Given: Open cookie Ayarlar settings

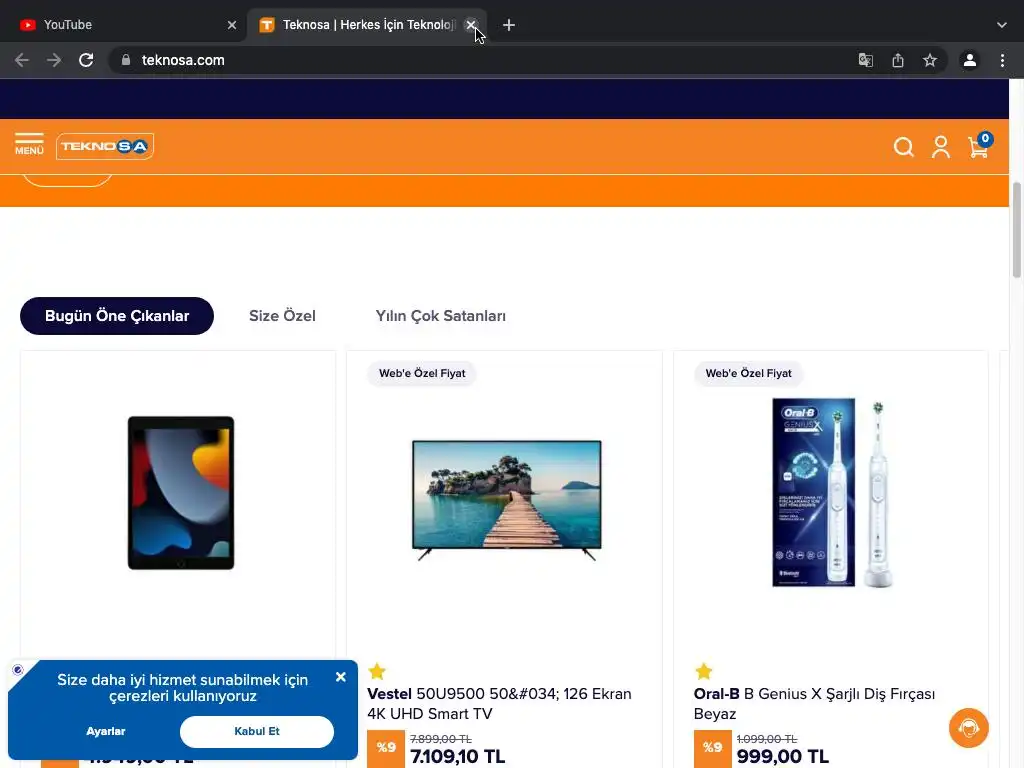Looking at the screenshot, I should [x=105, y=731].
